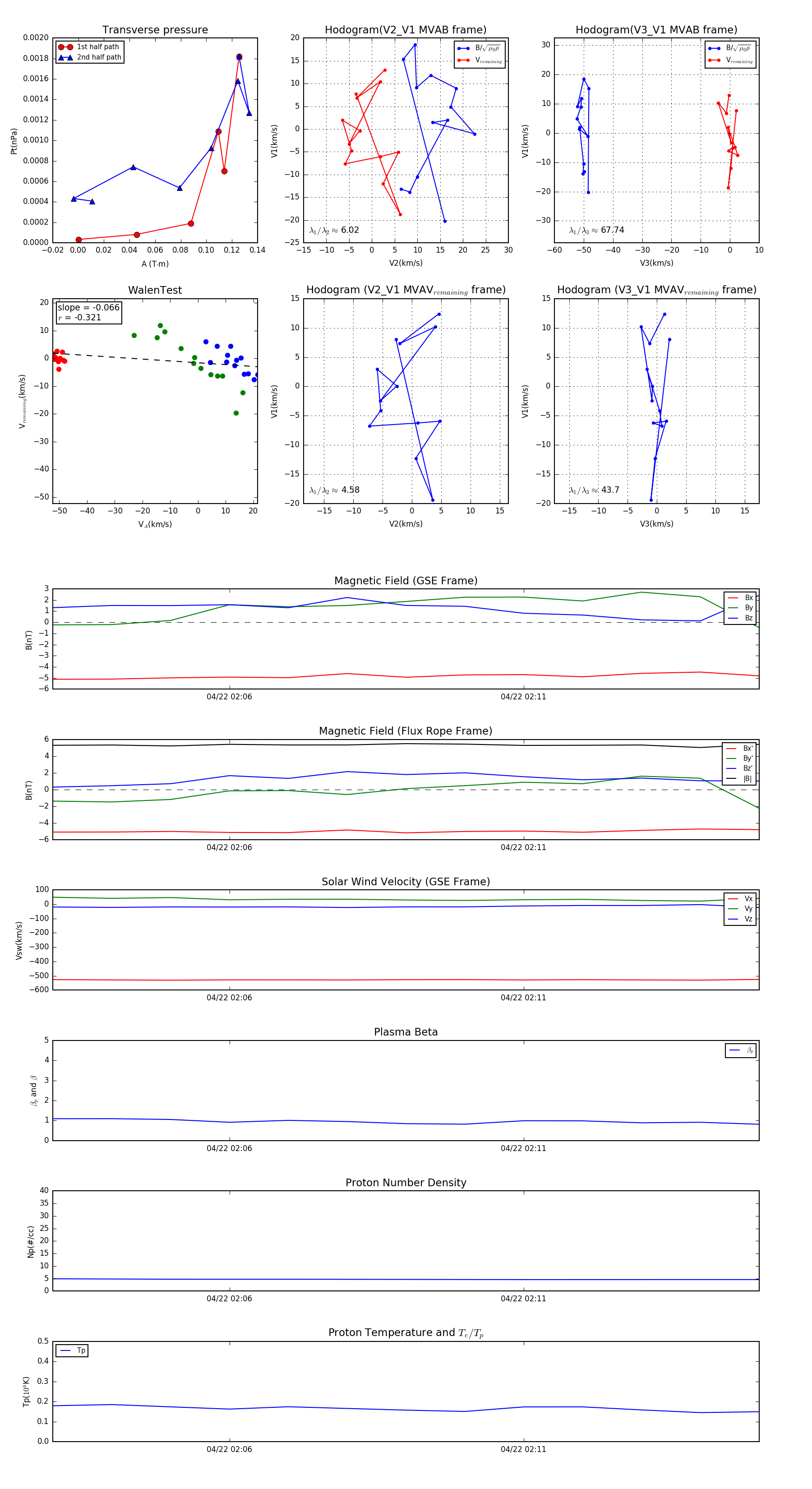Select the "Tp" legend entry
Image resolution: width=812 pixels, height=1489 pixels.
tap(72, 1351)
